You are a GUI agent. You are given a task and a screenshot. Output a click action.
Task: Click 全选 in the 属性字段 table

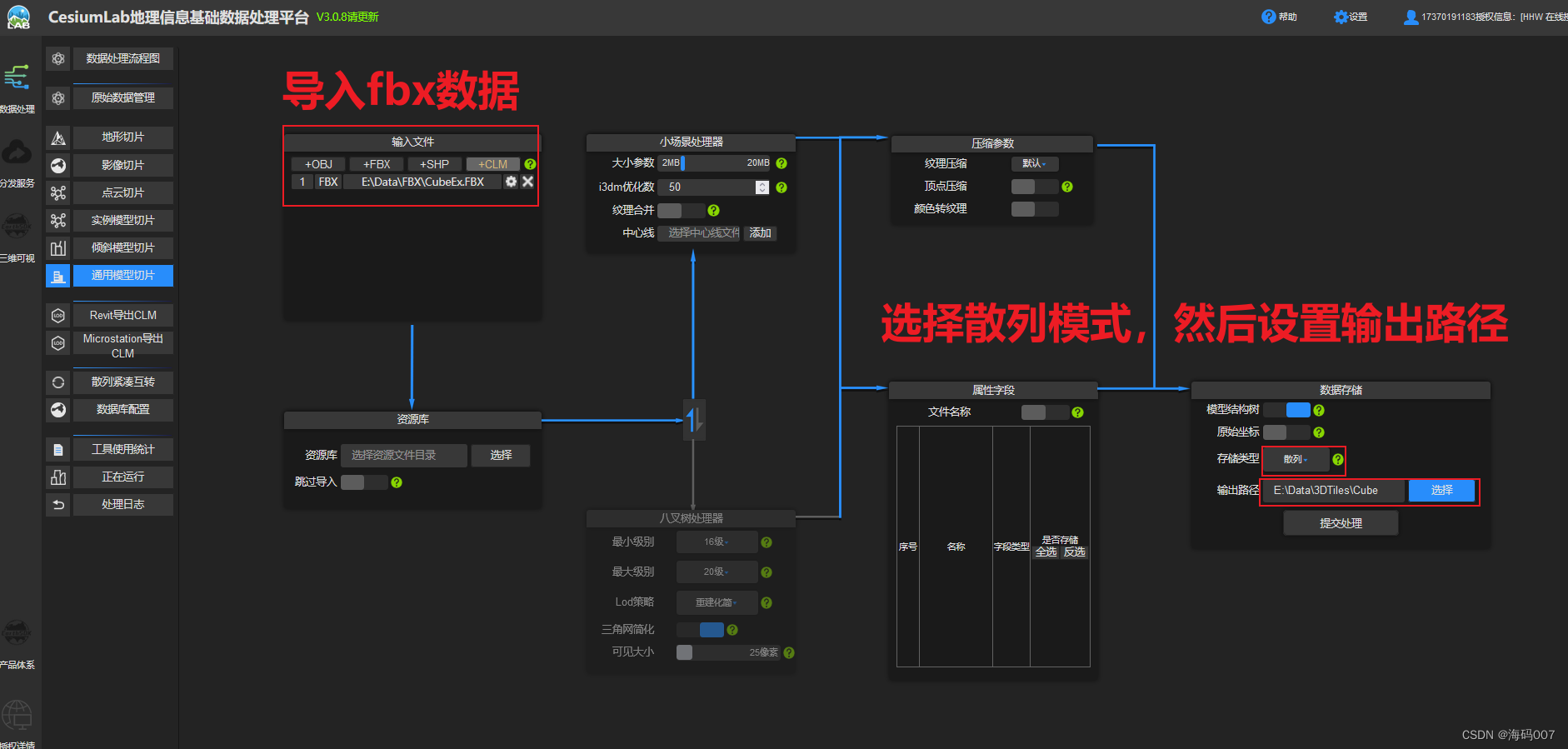(x=1046, y=552)
